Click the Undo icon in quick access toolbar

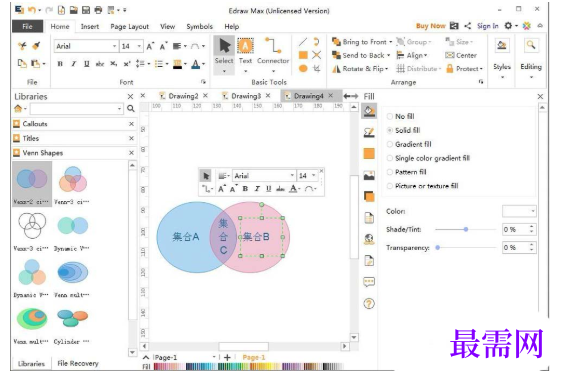pos(32,10)
